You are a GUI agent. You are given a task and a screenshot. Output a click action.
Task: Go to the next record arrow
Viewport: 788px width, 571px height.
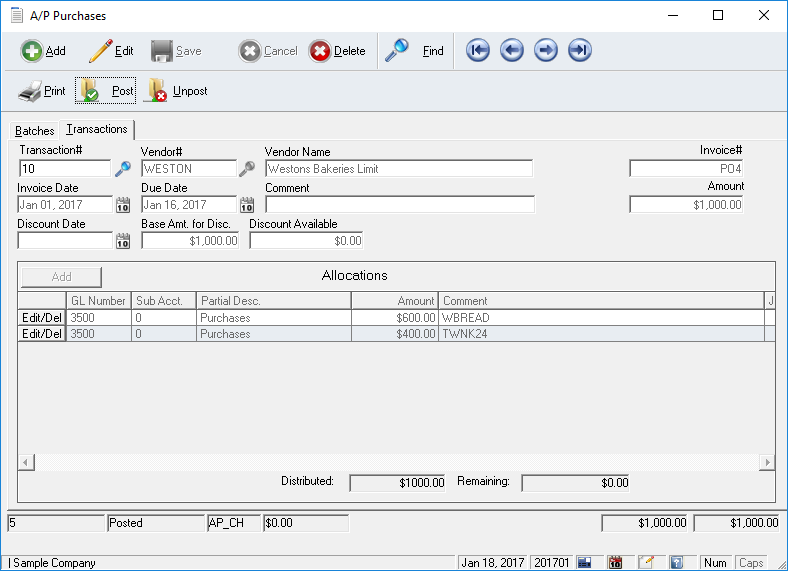tap(545, 51)
